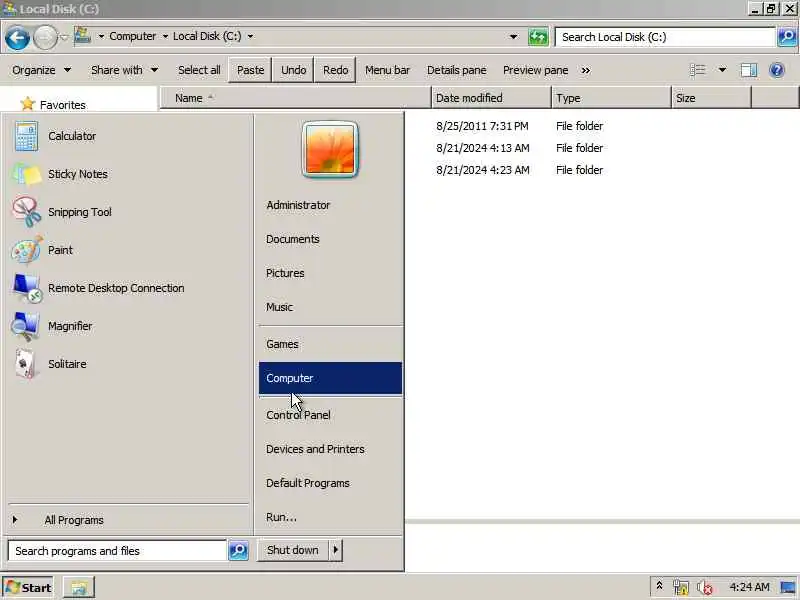Open Windows Explorer taskbar icon

(x=79, y=587)
